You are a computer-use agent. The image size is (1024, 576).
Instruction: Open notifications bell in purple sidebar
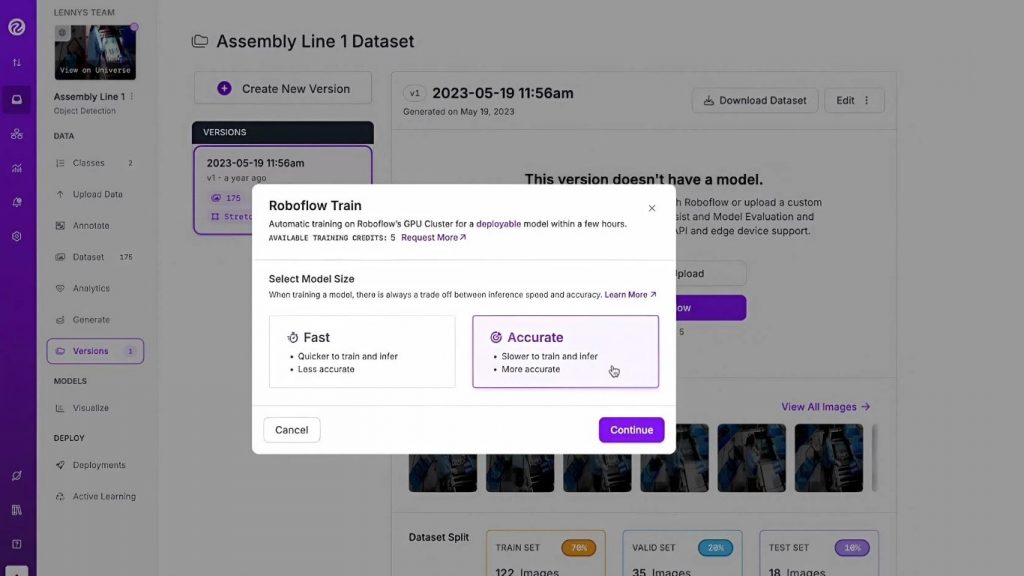17,202
